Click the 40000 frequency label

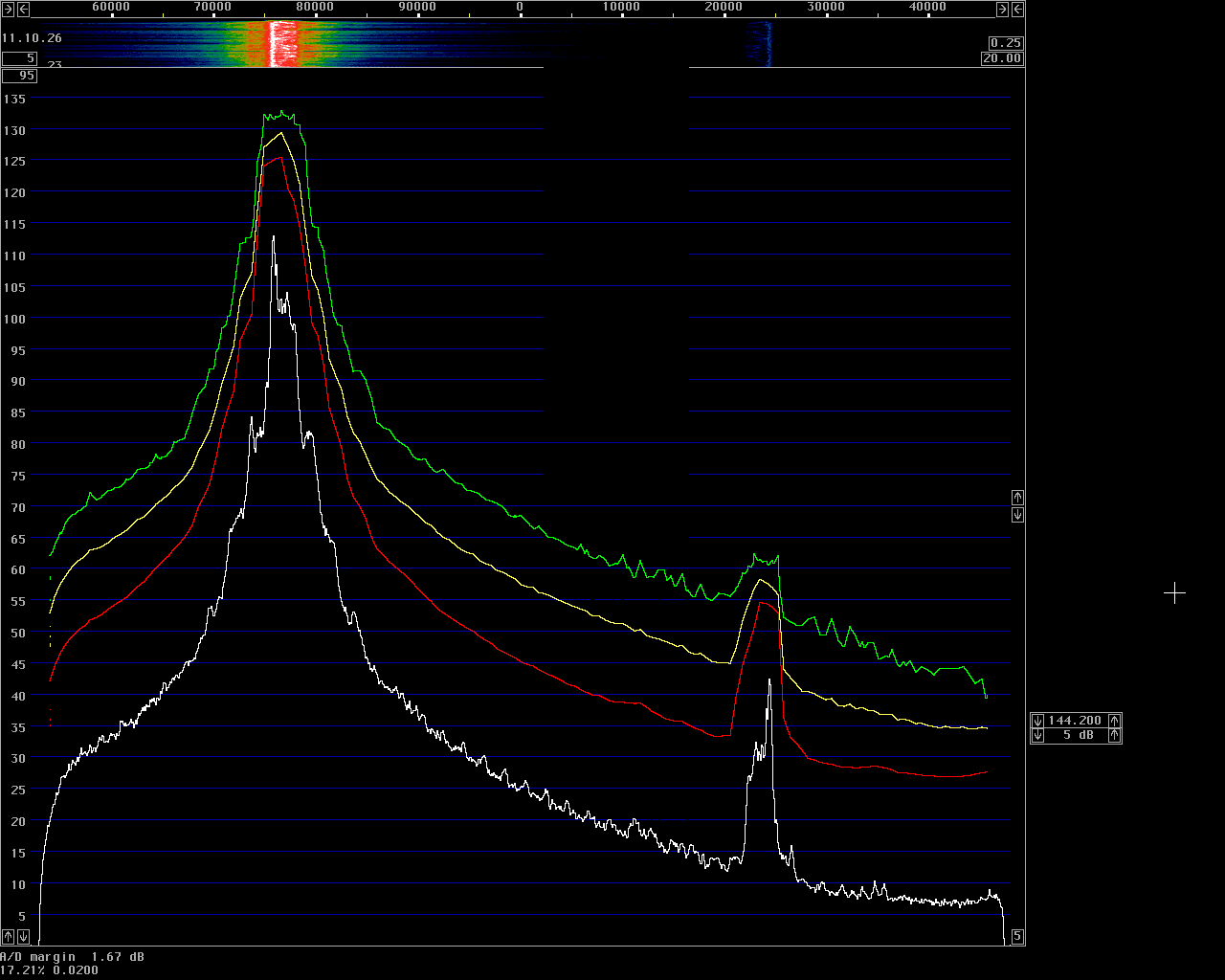point(928,7)
